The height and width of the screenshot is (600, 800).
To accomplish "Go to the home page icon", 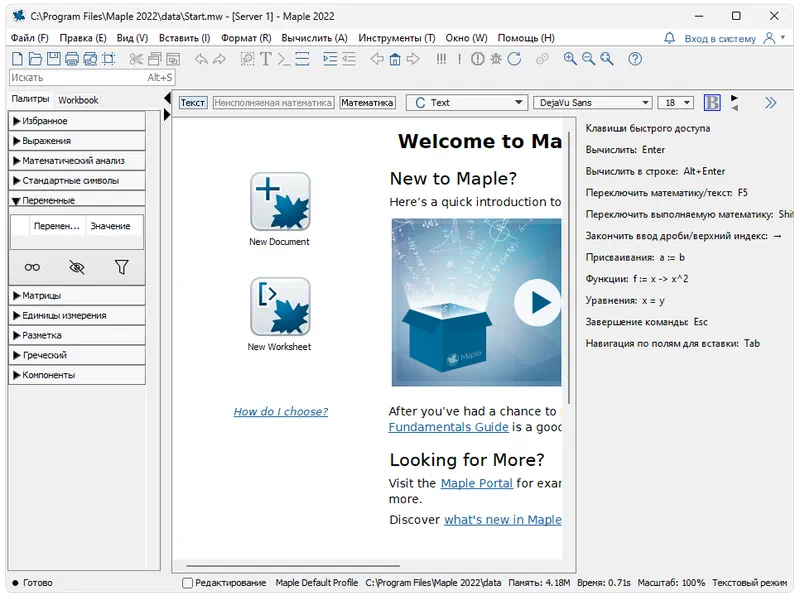I will 395,59.
